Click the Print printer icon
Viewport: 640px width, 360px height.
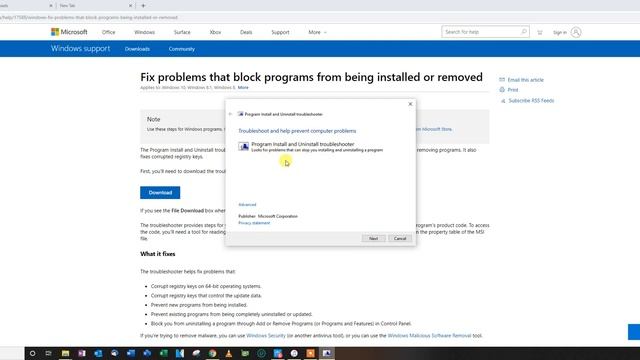tap(502, 90)
